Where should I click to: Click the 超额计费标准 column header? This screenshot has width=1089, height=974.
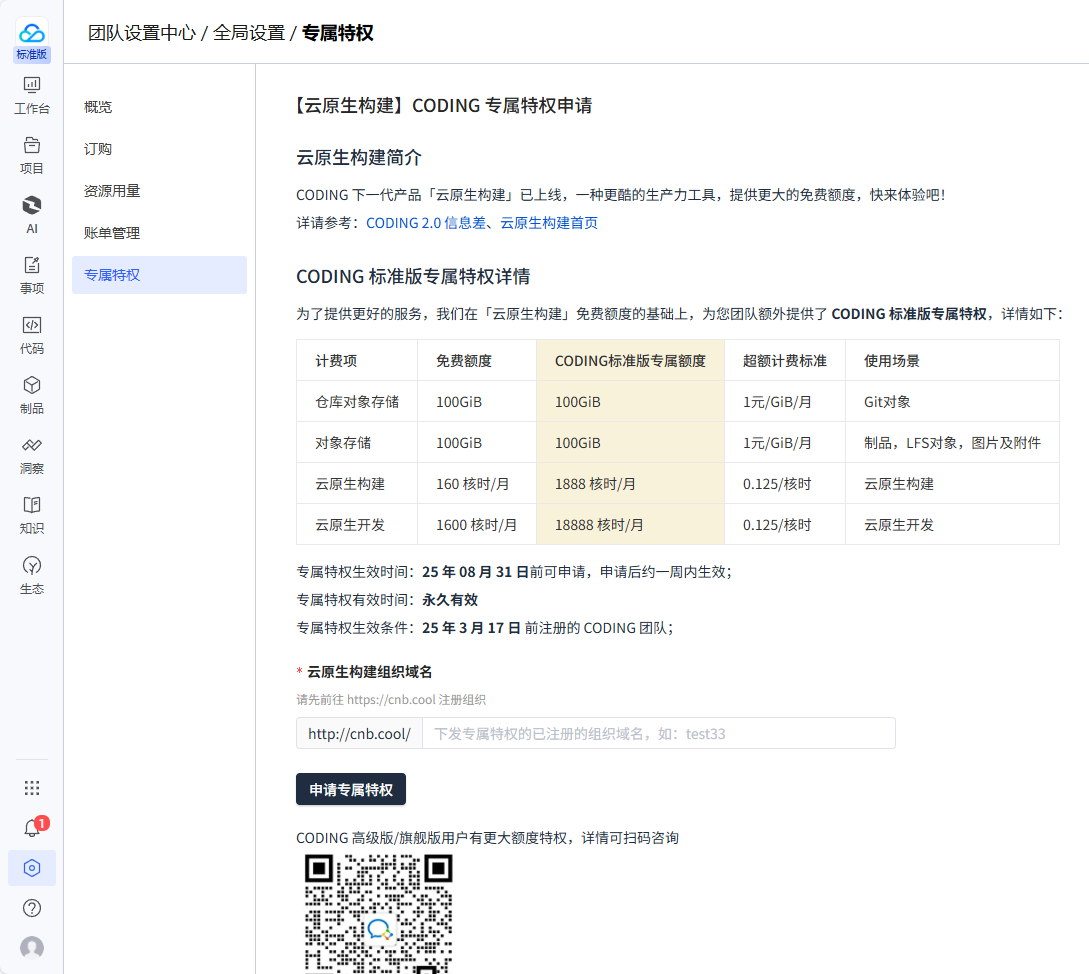[785, 361]
